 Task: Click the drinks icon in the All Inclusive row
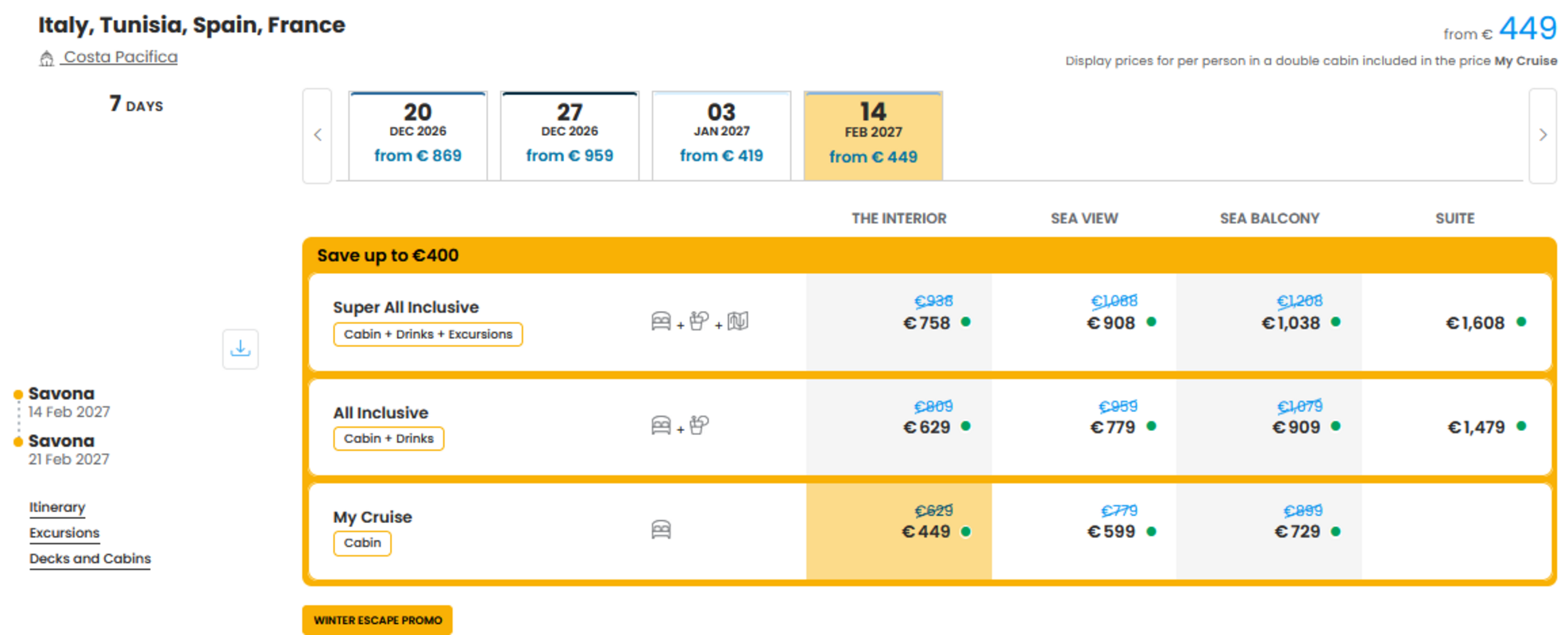coord(699,425)
